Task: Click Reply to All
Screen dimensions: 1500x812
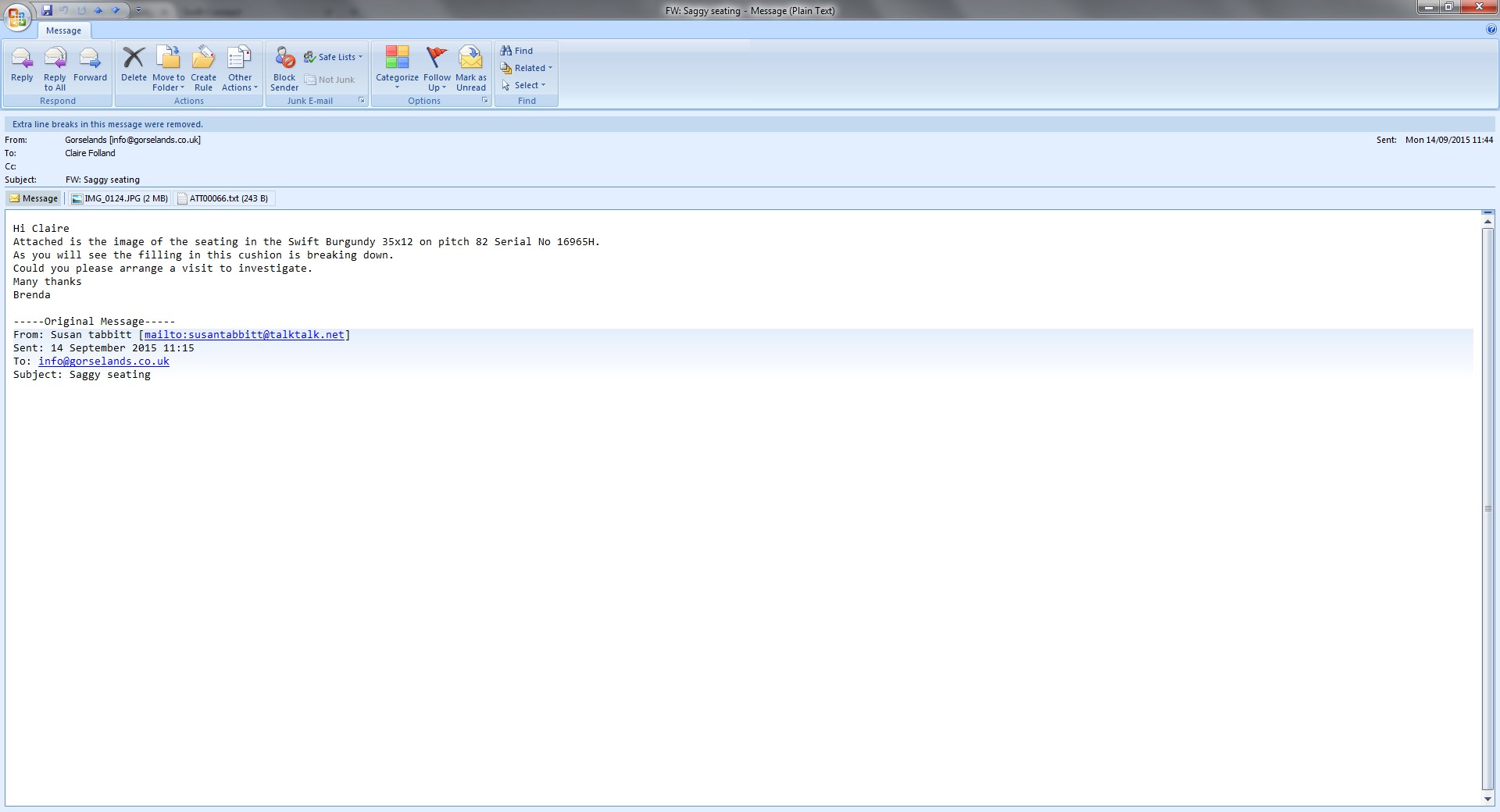Action: [55, 69]
